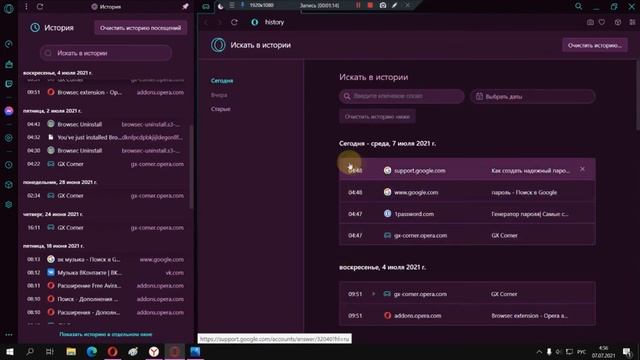
Task: Select the Вчера filter
Action: [x=219, y=95]
